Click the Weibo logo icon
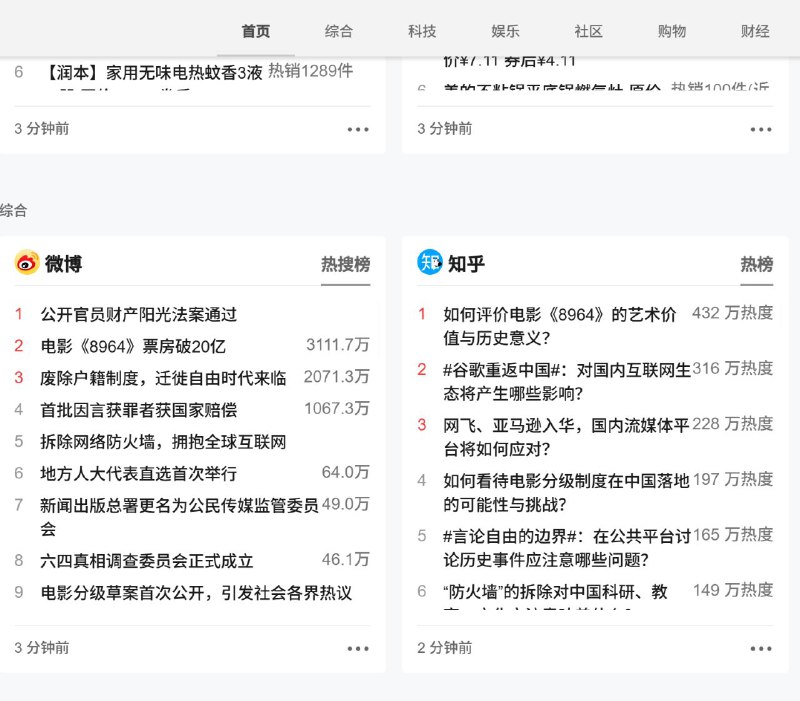 tap(27, 263)
